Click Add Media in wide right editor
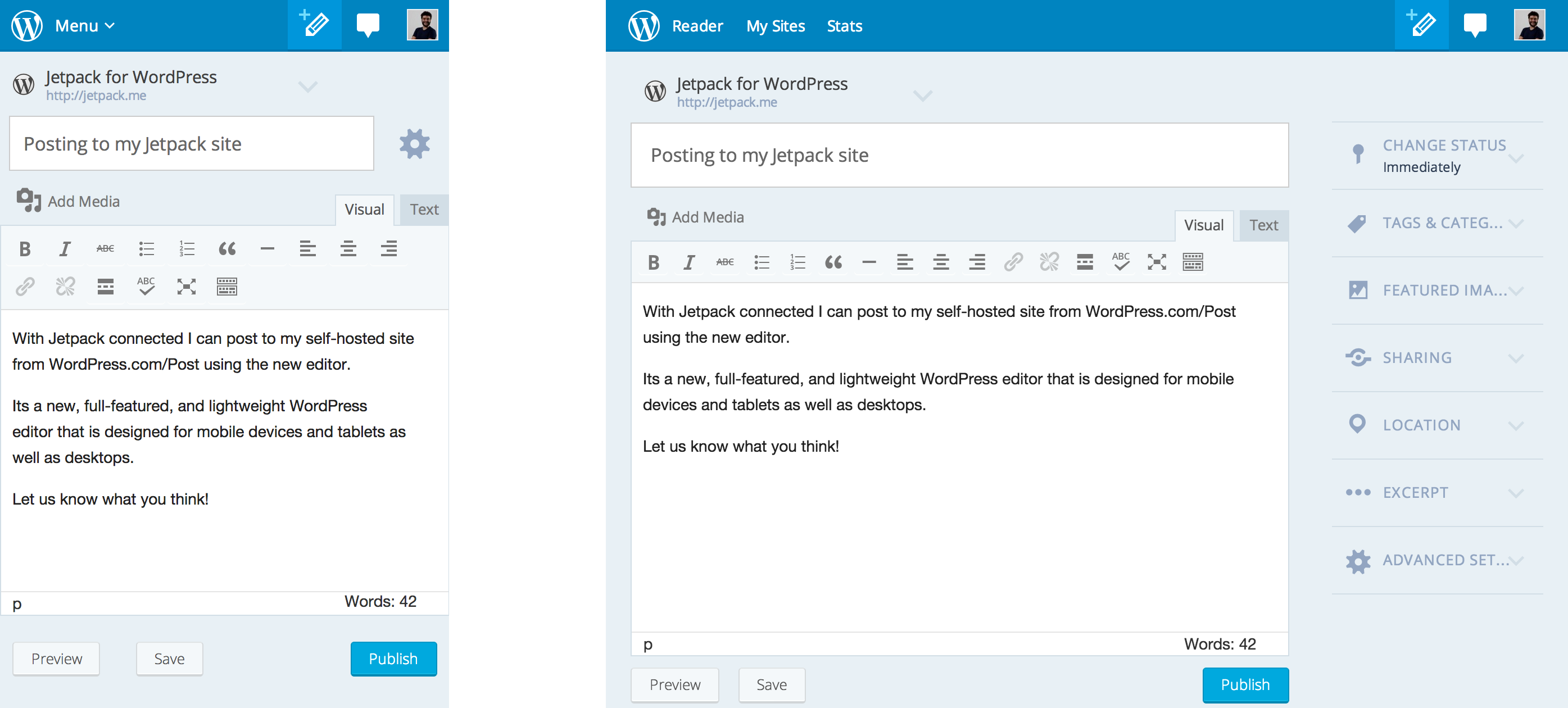 (x=695, y=217)
